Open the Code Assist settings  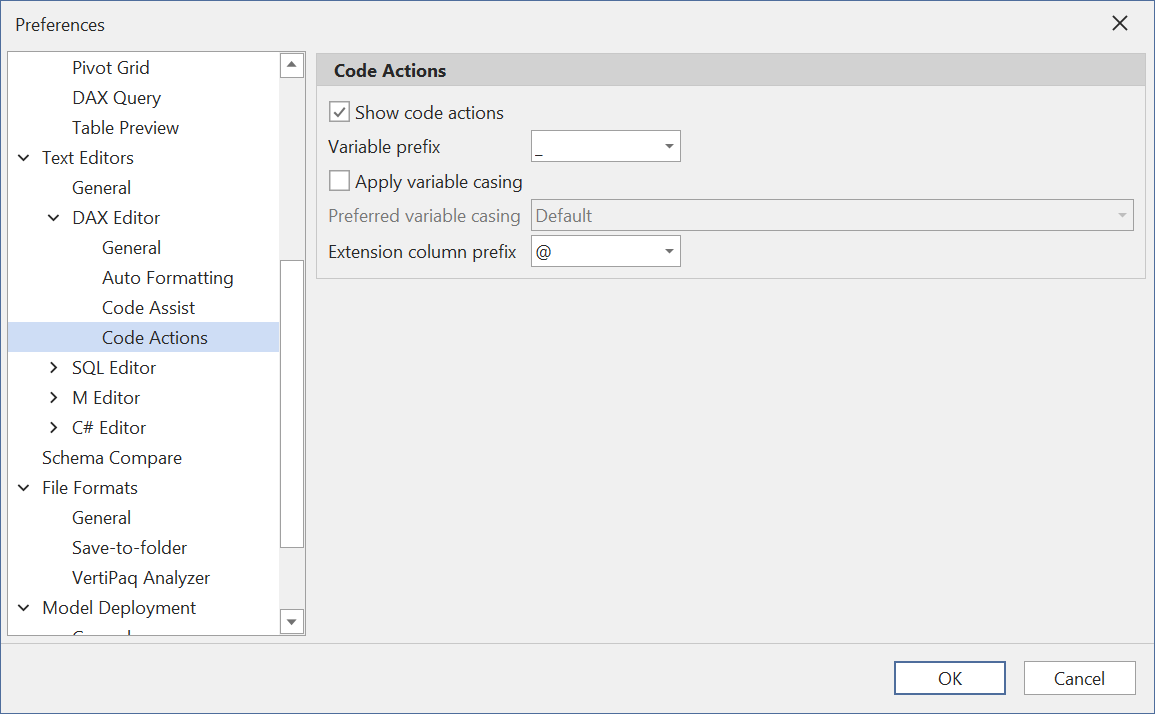(148, 307)
